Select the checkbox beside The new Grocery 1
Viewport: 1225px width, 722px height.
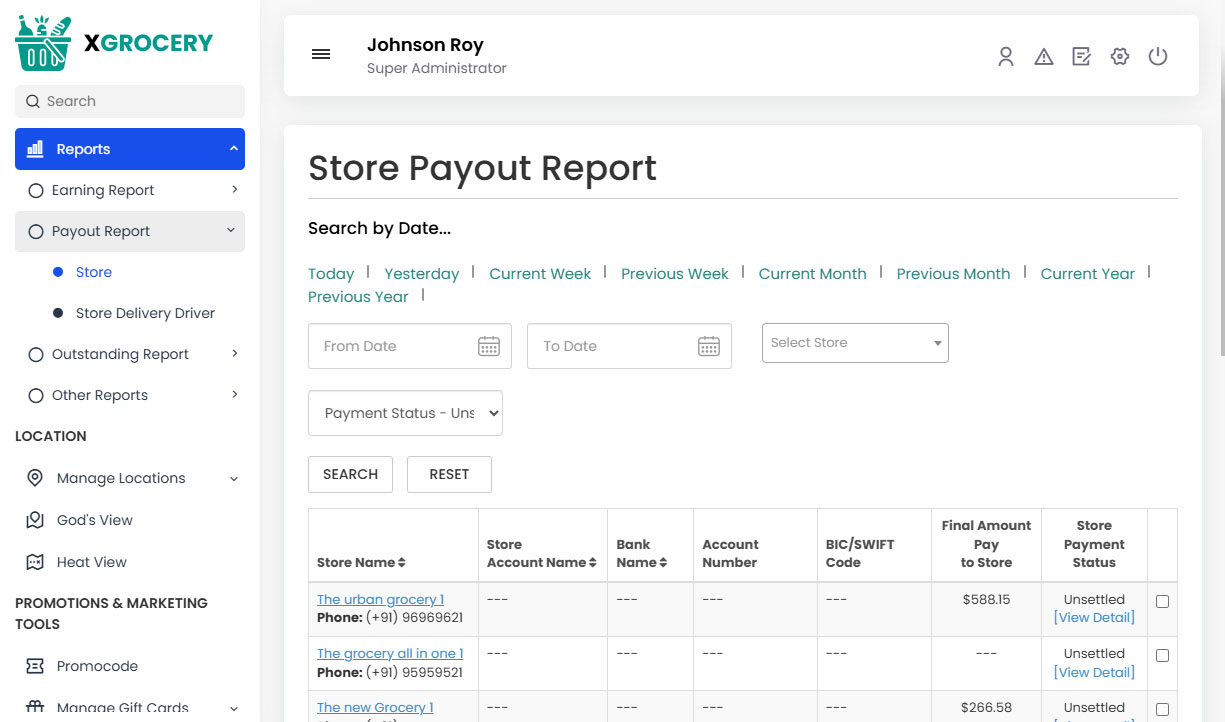[x=1162, y=708]
